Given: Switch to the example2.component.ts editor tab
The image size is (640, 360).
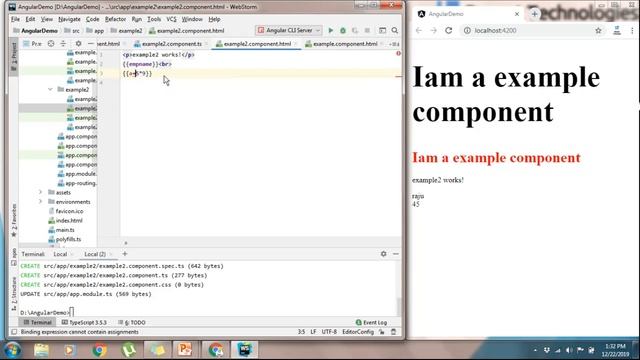Looking at the screenshot, I should [171, 44].
